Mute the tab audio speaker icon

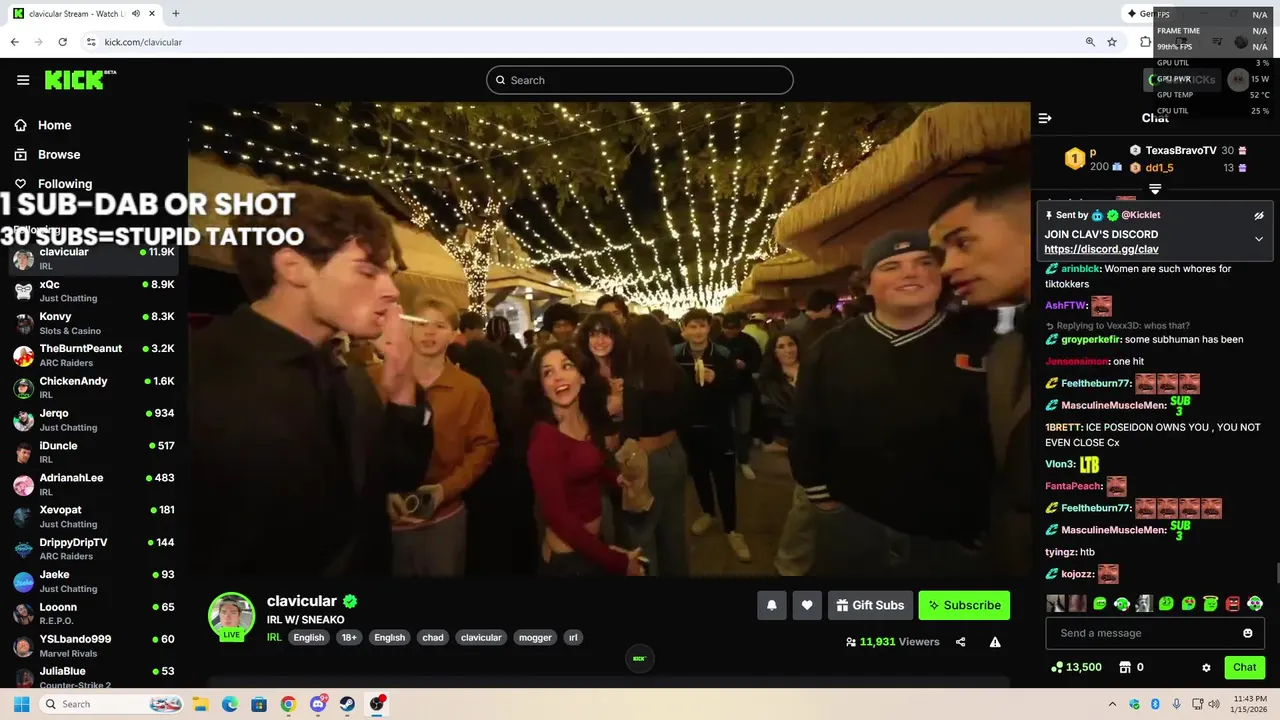point(136,14)
